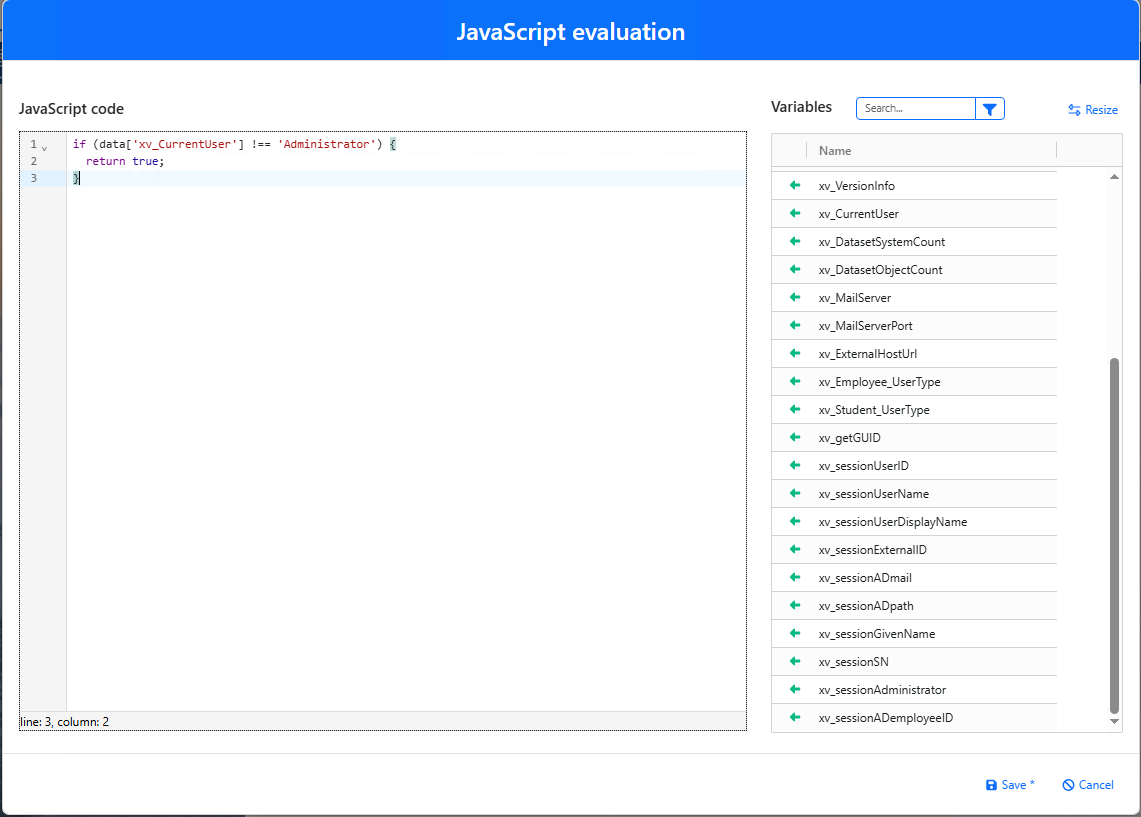Place cursor in 'return true;' code line
1141x817 pixels.
point(125,161)
